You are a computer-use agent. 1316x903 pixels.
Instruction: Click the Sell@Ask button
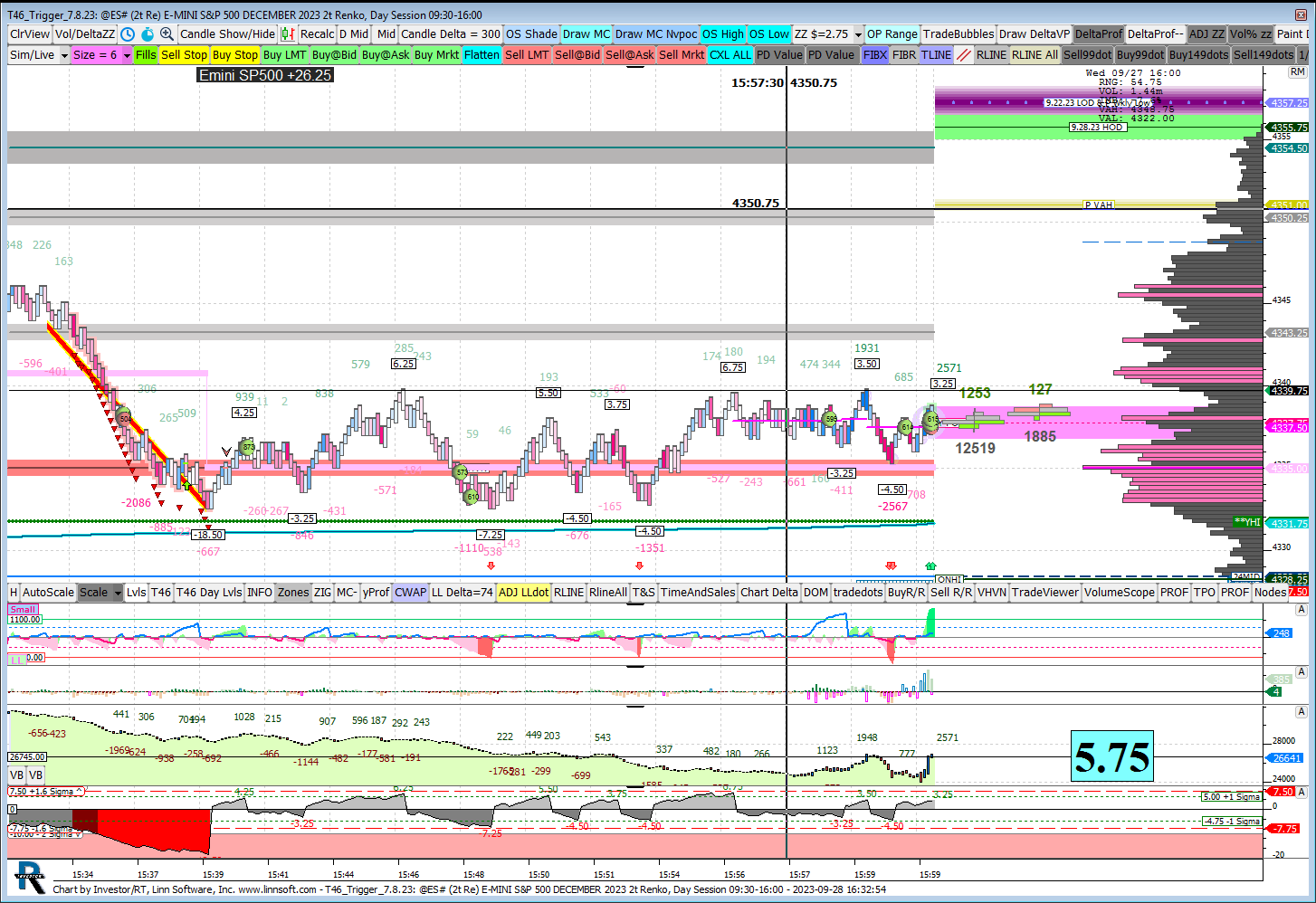click(630, 54)
